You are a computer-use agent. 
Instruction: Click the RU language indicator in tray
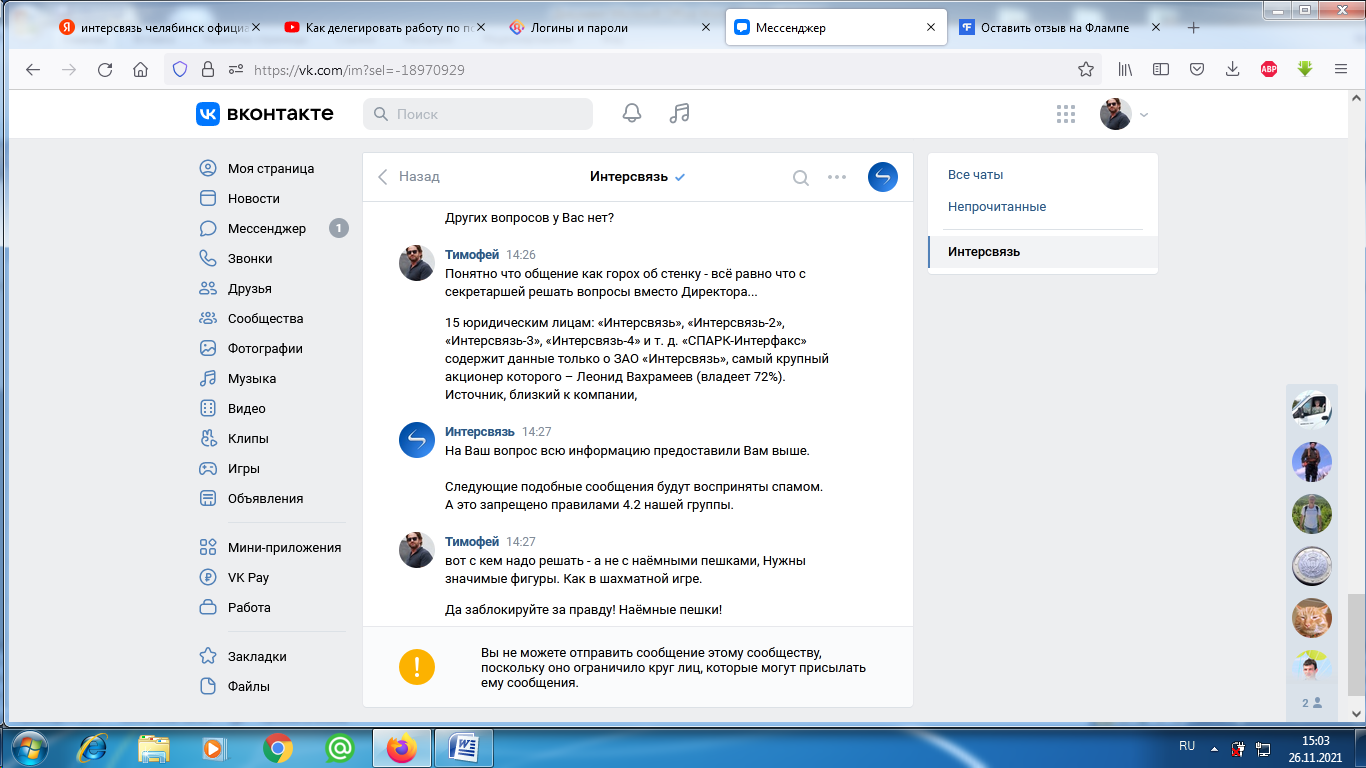point(1187,746)
